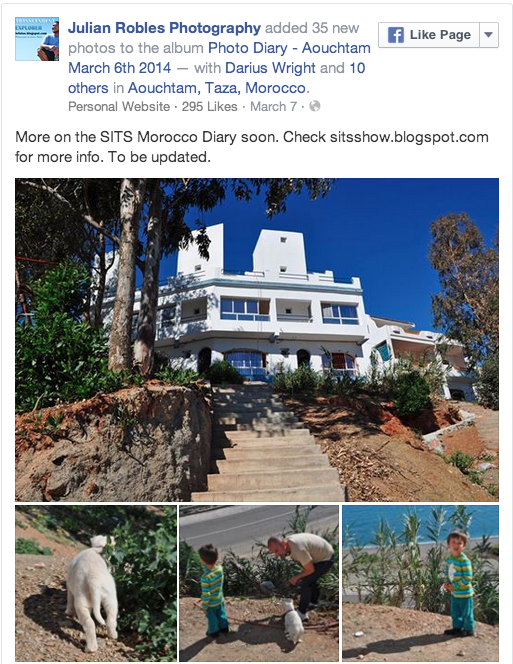513x664 pixels.
Task: Open the large white building photo
Action: point(257,340)
